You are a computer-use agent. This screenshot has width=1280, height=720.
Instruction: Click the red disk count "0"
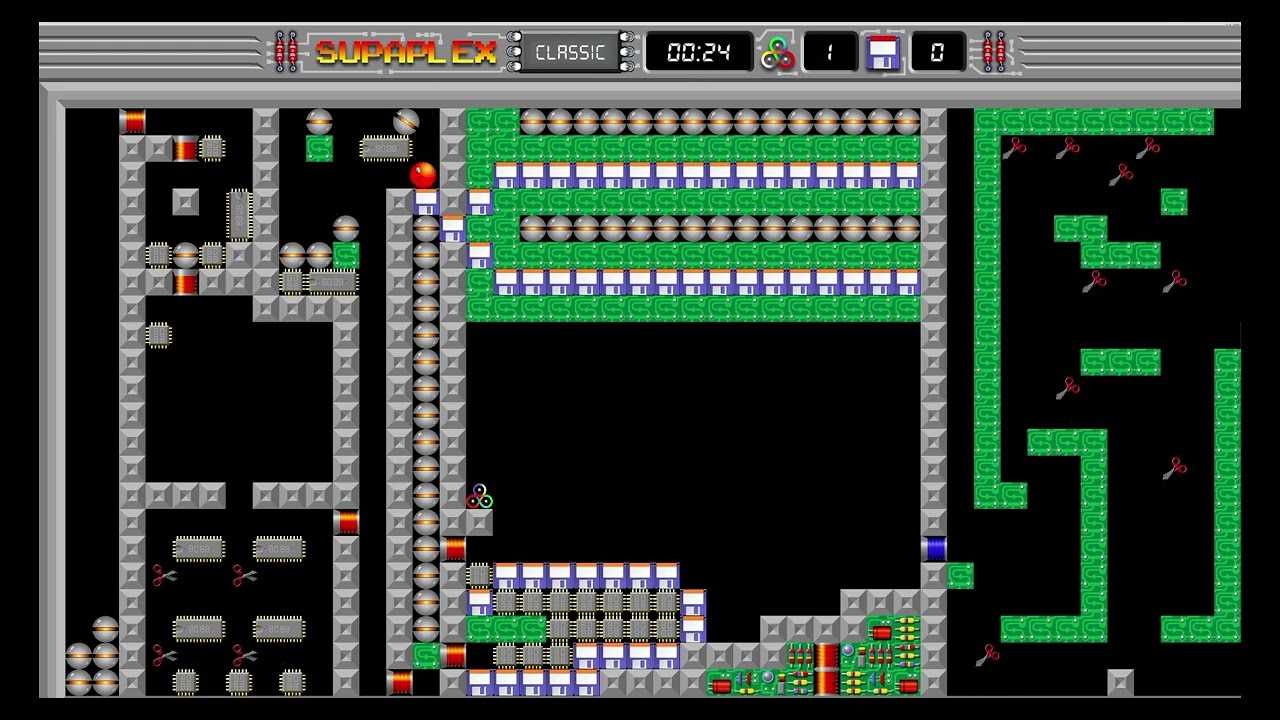click(x=937, y=52)
